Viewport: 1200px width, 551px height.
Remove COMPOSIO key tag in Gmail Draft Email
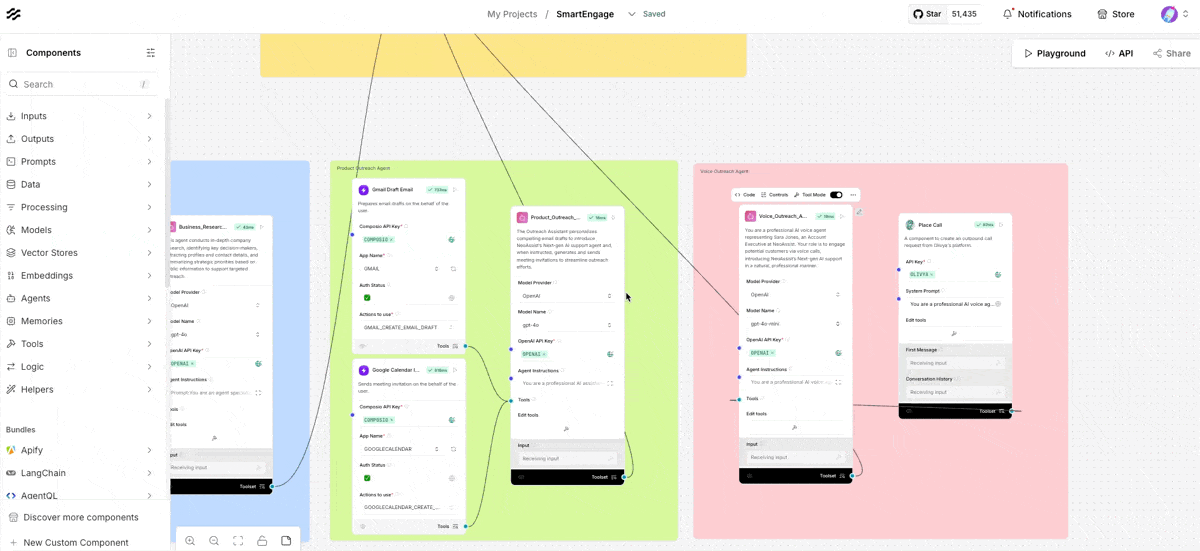(x=392, y=240)
